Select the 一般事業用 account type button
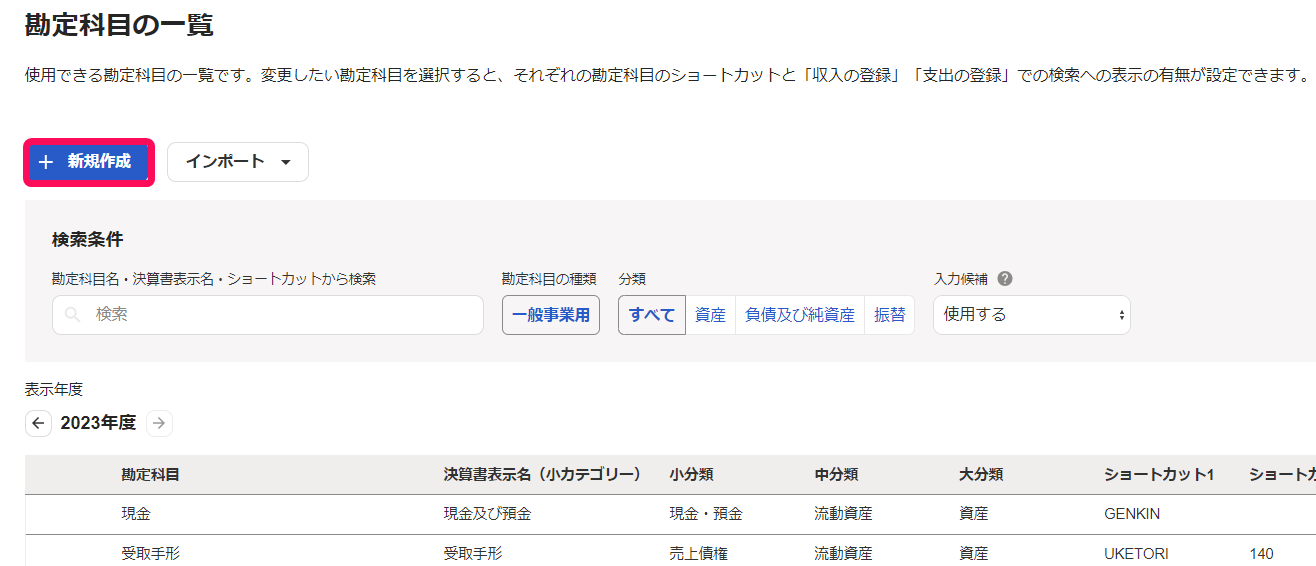 pos(551,315)
